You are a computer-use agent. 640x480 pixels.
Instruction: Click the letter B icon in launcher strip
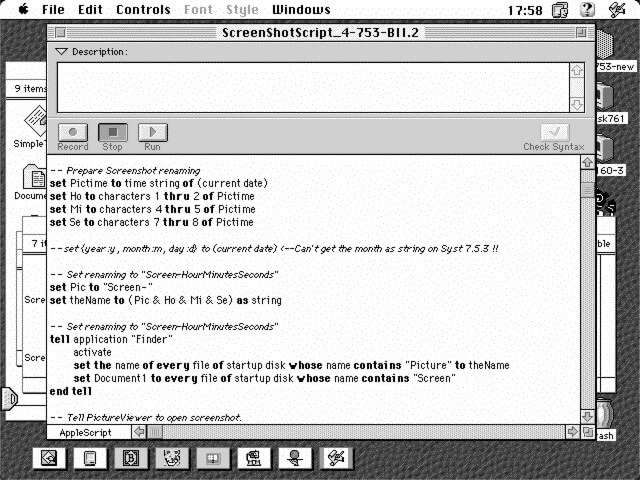[x=130, y=458]
